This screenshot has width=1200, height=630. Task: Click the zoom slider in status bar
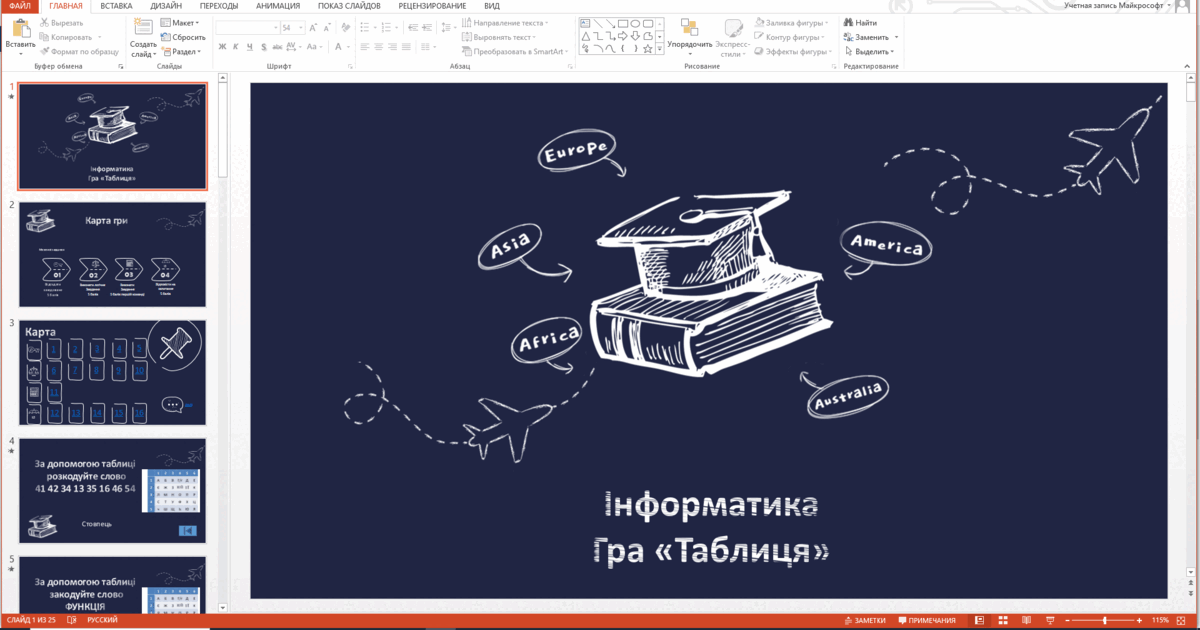[x=1103, y=620]
